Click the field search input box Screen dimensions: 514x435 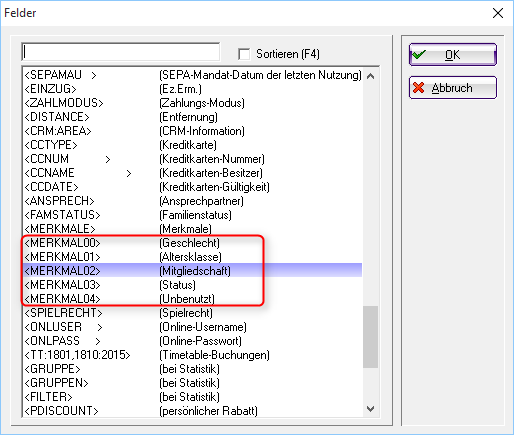click(121, 52)
